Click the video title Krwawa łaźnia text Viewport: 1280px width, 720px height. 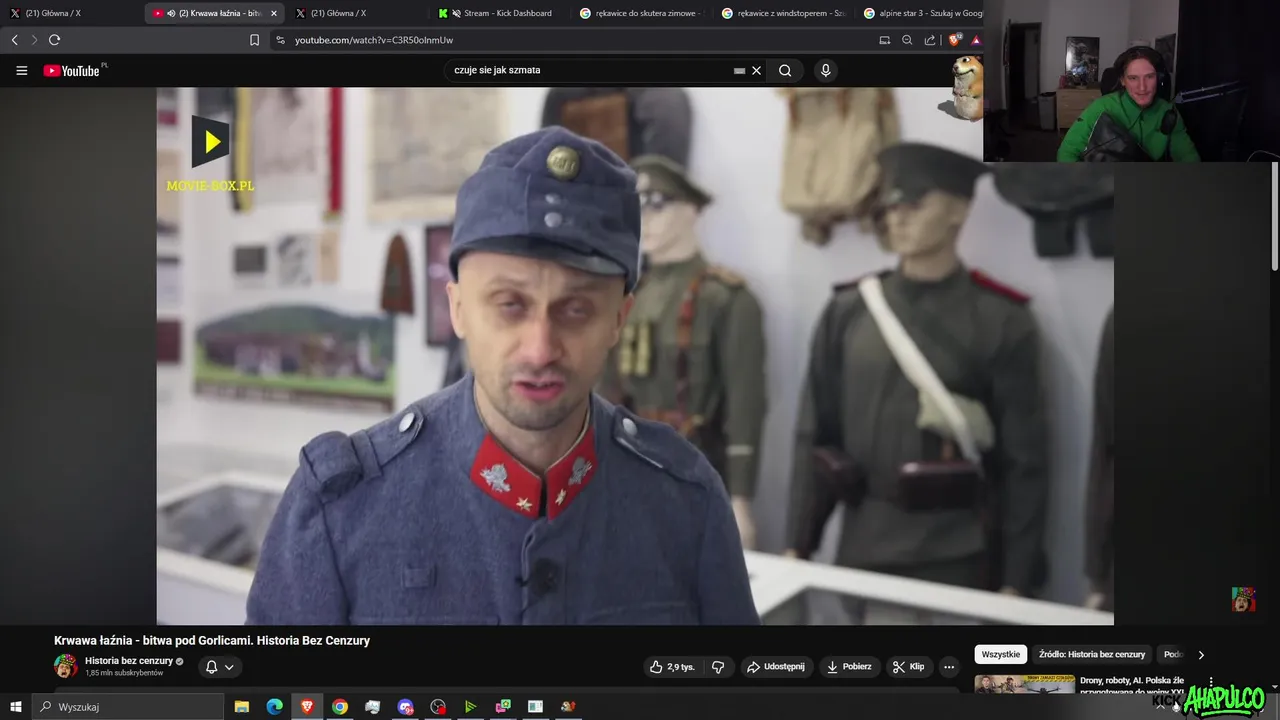[x=212, y=641]
